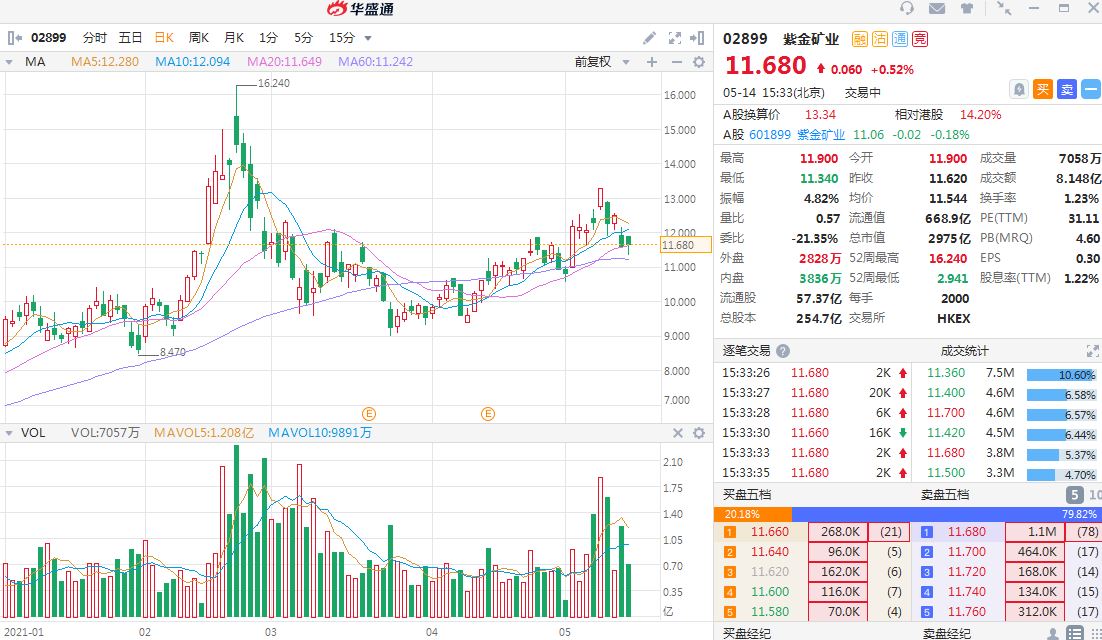1102x640 pixels.
Task: Open the messages envelope icon
Action: pos(936,8)
